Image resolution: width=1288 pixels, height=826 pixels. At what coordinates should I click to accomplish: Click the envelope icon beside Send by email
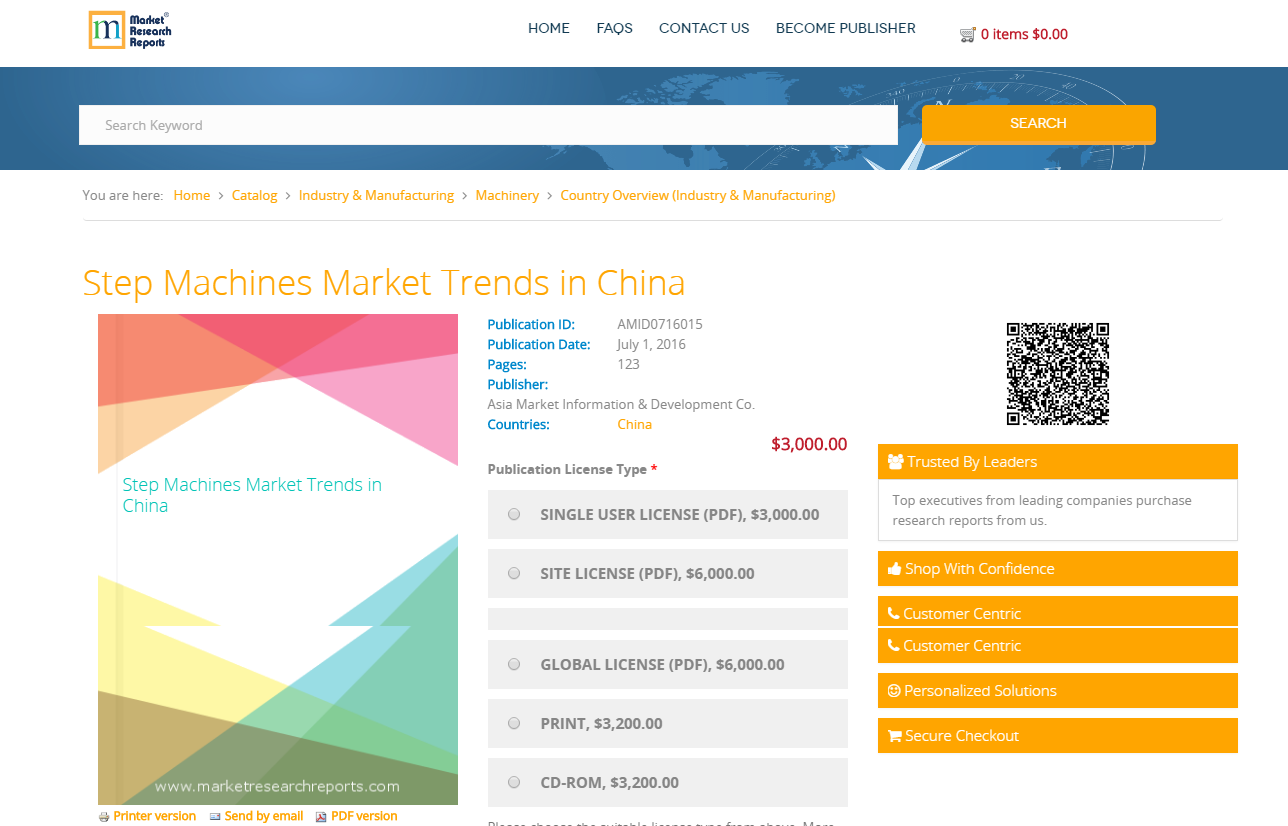pyautogui.click(x=215, y=817)
